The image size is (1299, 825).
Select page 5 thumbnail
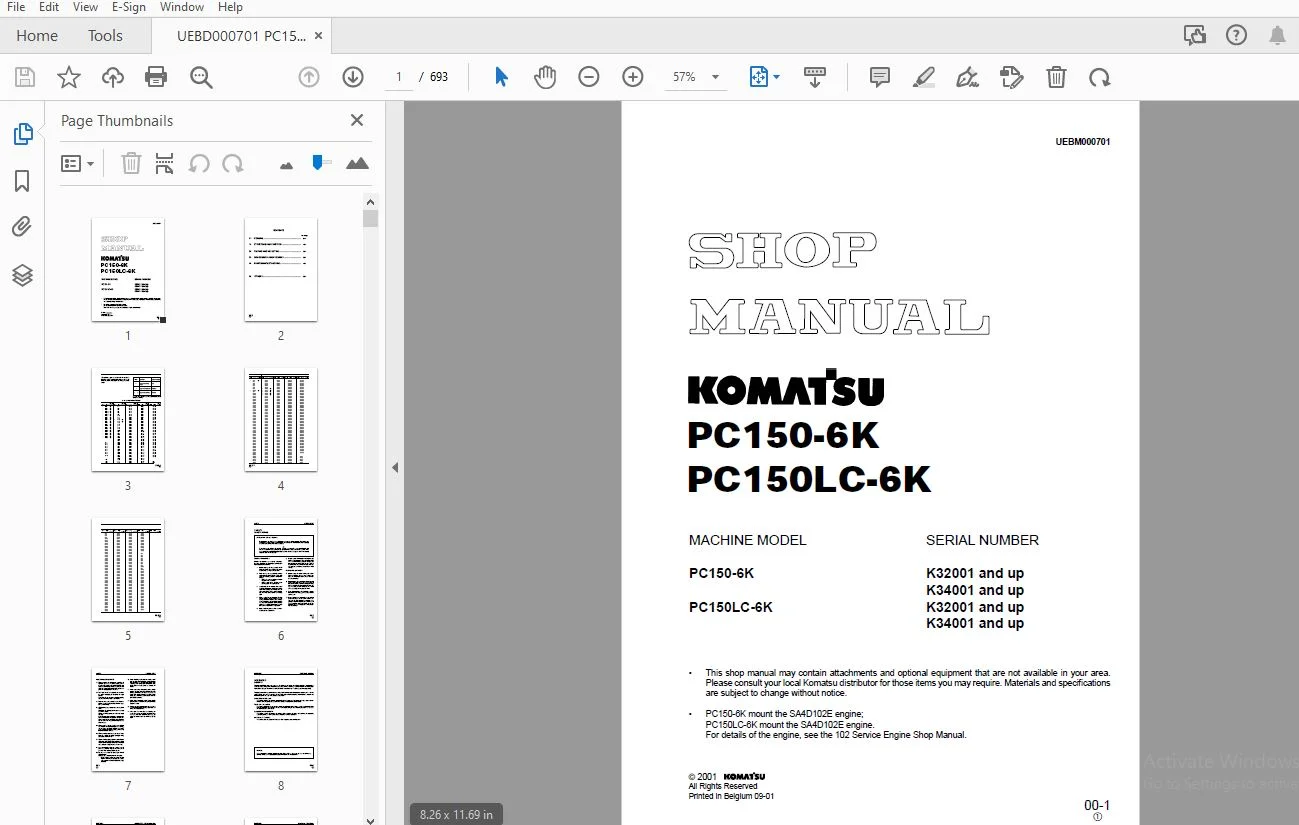pyautogui.click(x=128, y=570)
